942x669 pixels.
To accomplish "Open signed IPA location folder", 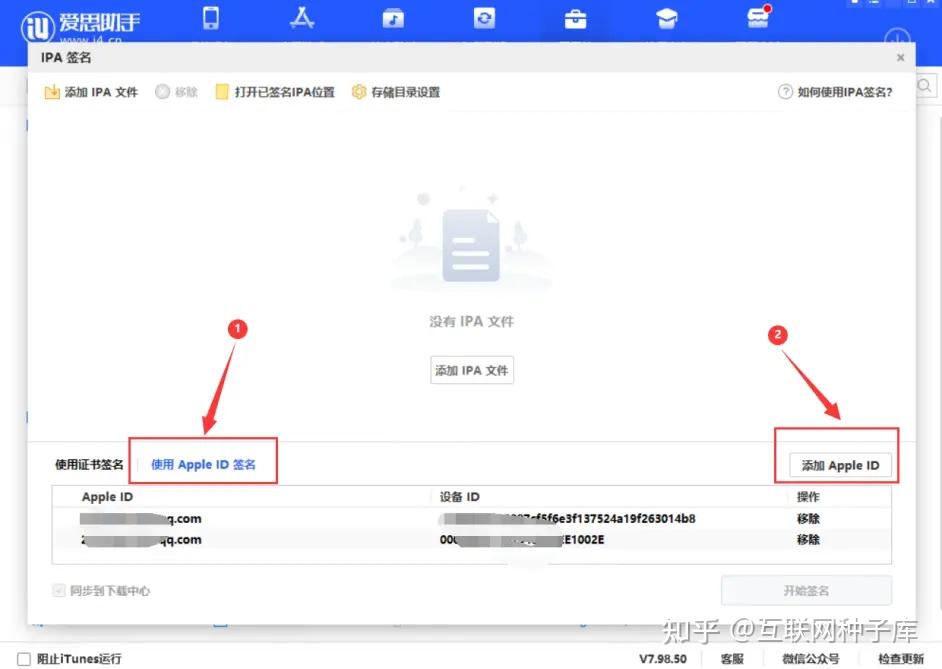I will pyautogui.click(x=275, y=92).
